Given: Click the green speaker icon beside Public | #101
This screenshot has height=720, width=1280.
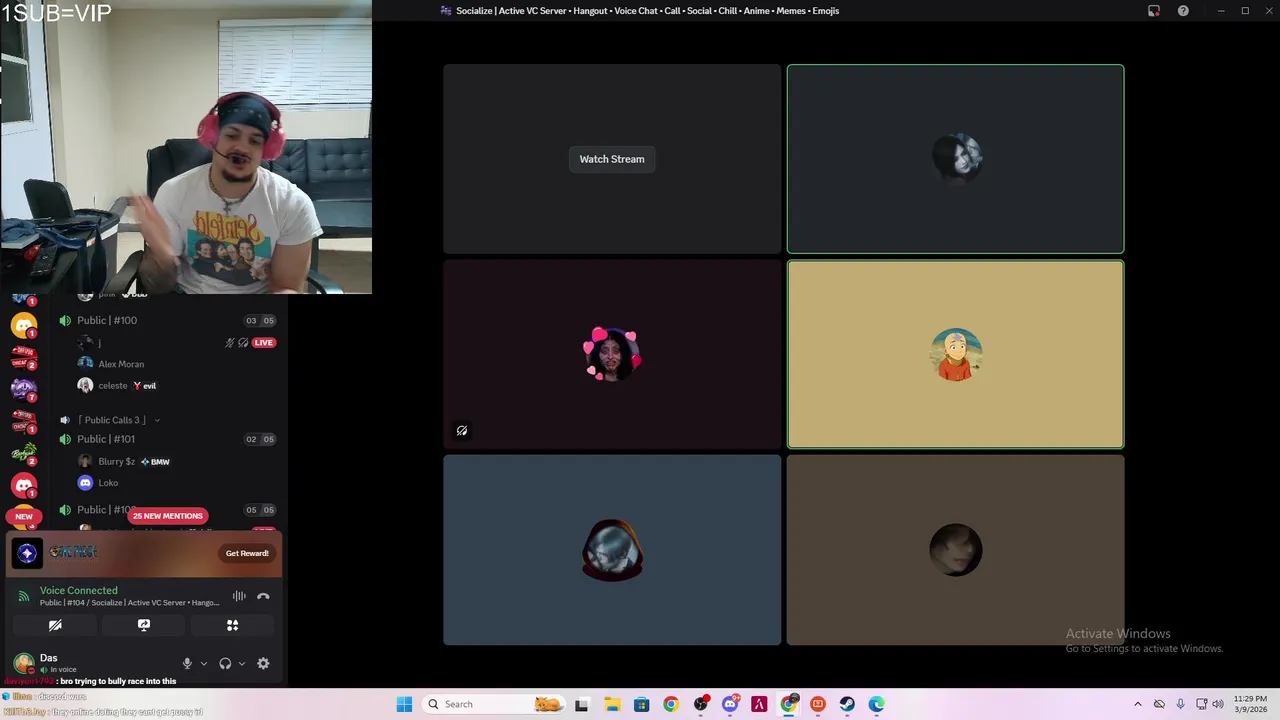Looking at the screenshot, I should (65, 439).
